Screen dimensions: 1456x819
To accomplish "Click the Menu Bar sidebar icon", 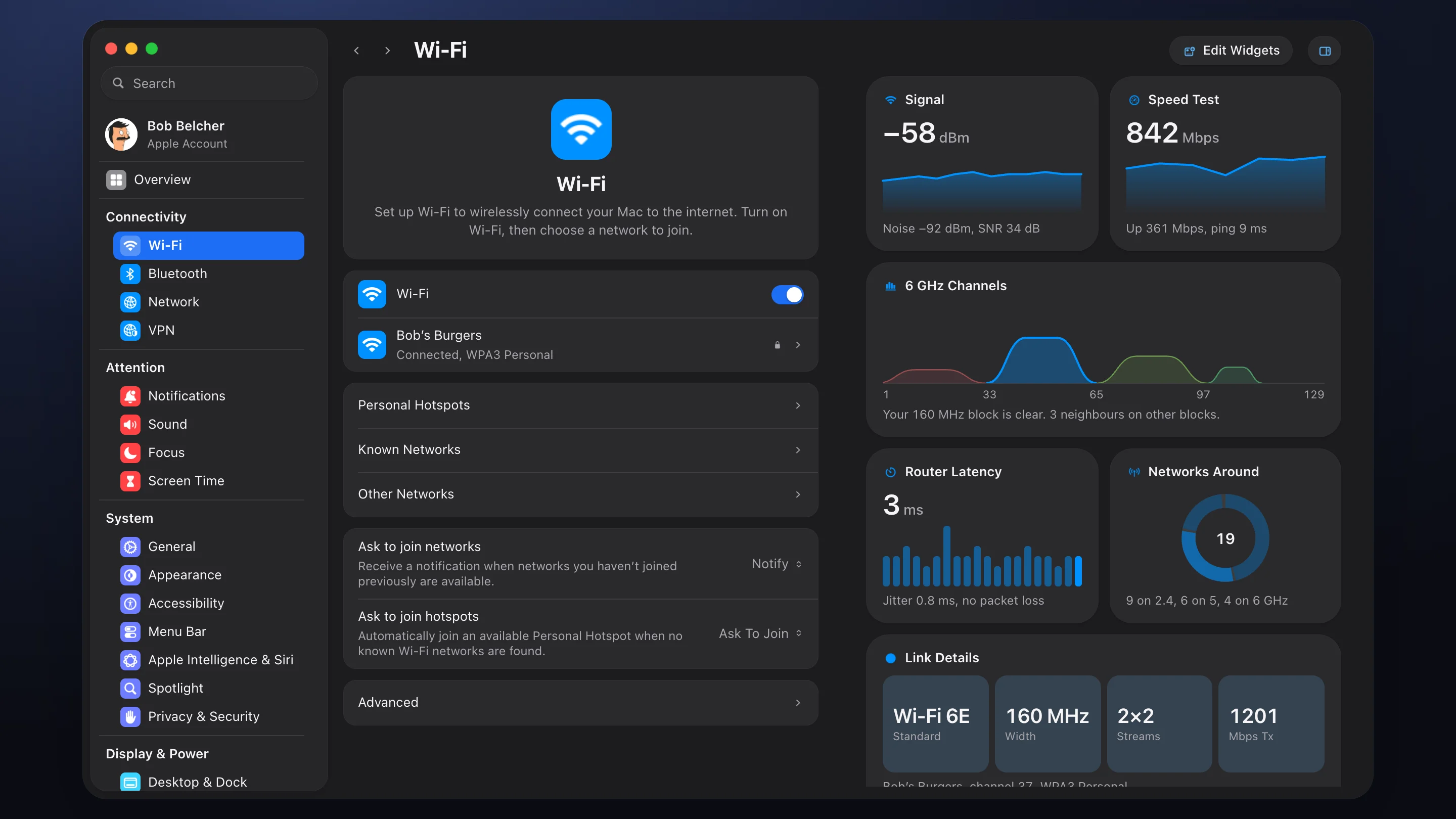I will [x=130, y=631].
